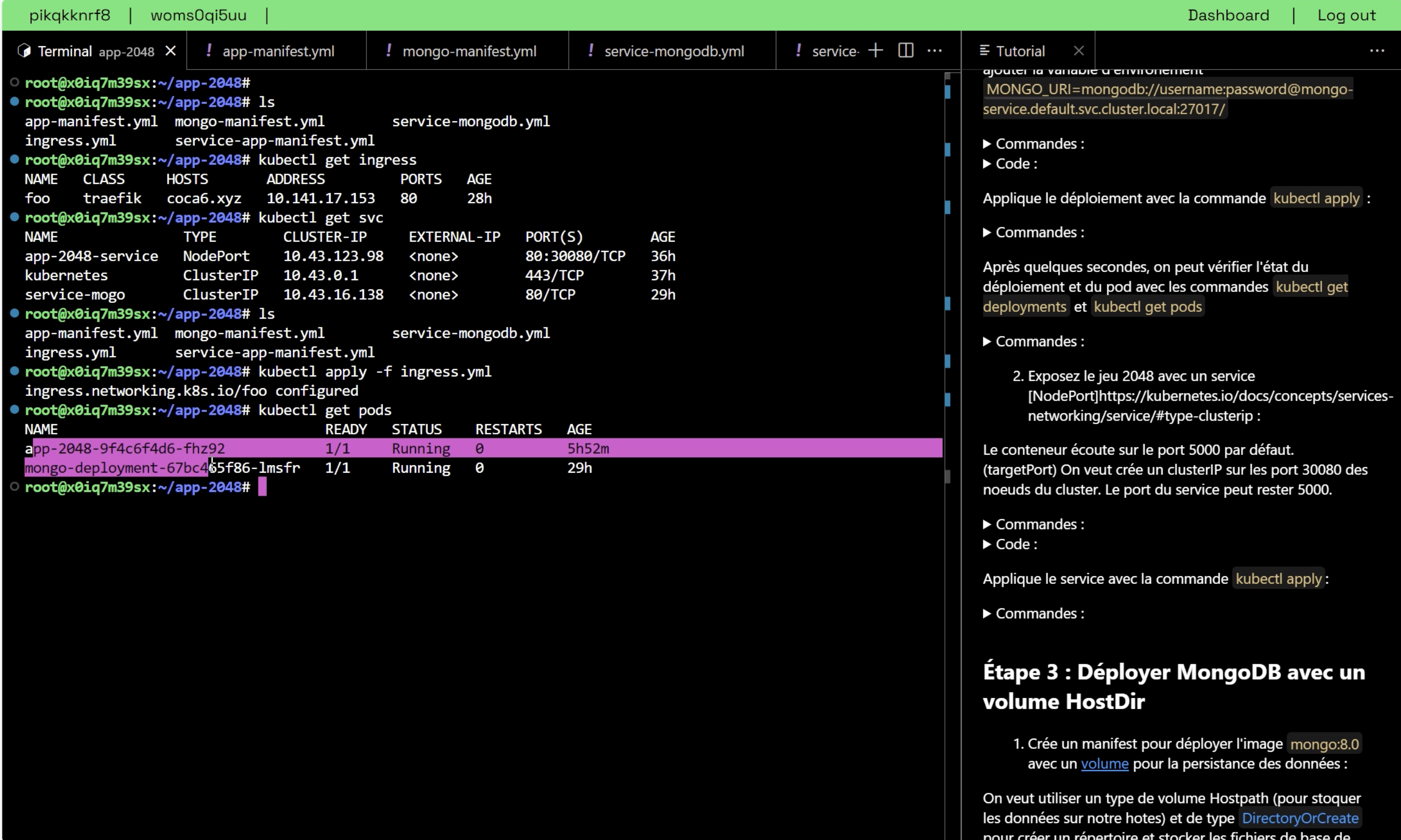Select the service-mongodb.yml tab
The image size is (1401, 840).
674,51
